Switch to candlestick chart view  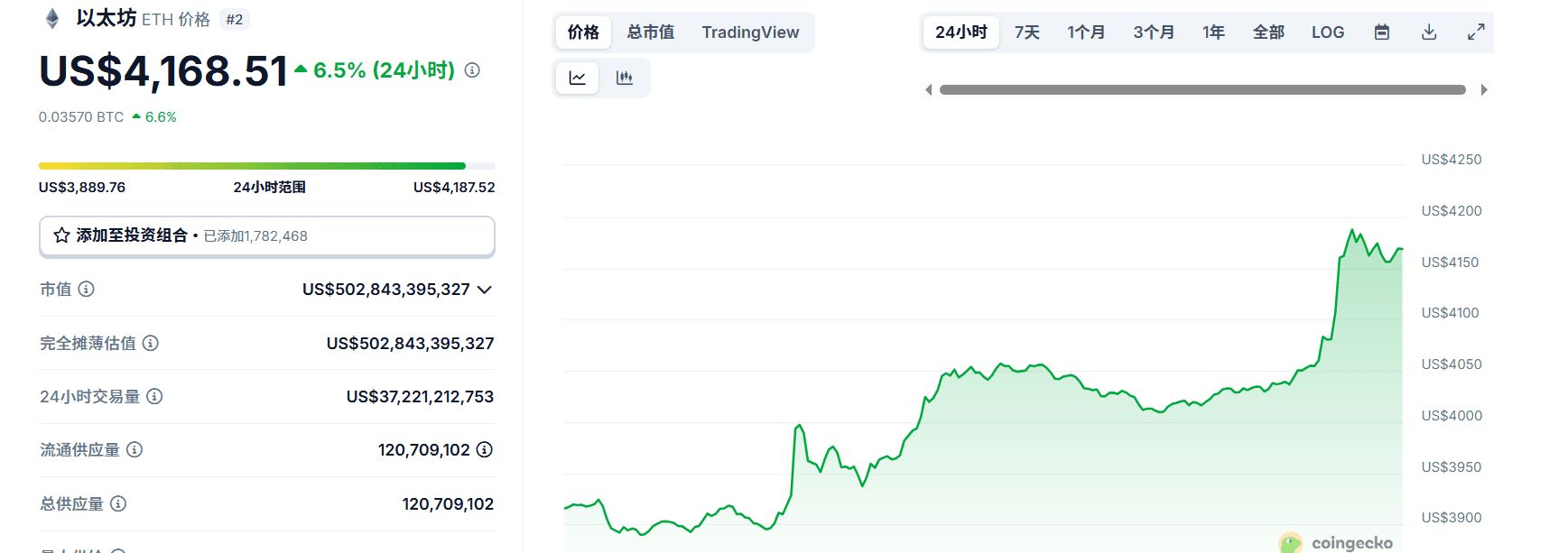tap(624, 78)
